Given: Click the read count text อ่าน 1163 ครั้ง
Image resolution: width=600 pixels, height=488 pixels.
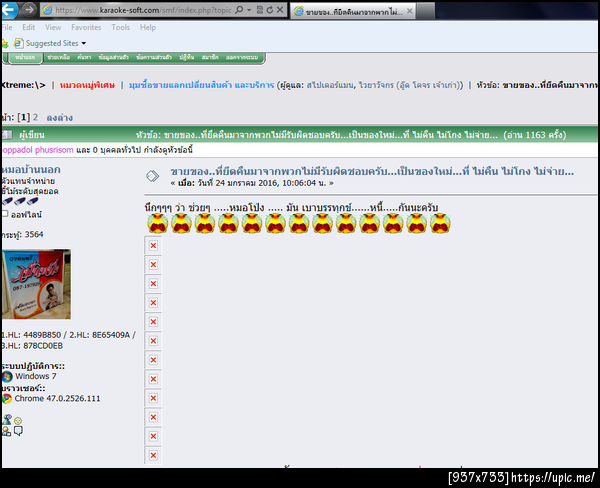Looking at the screenshot, I should (535, 135).
